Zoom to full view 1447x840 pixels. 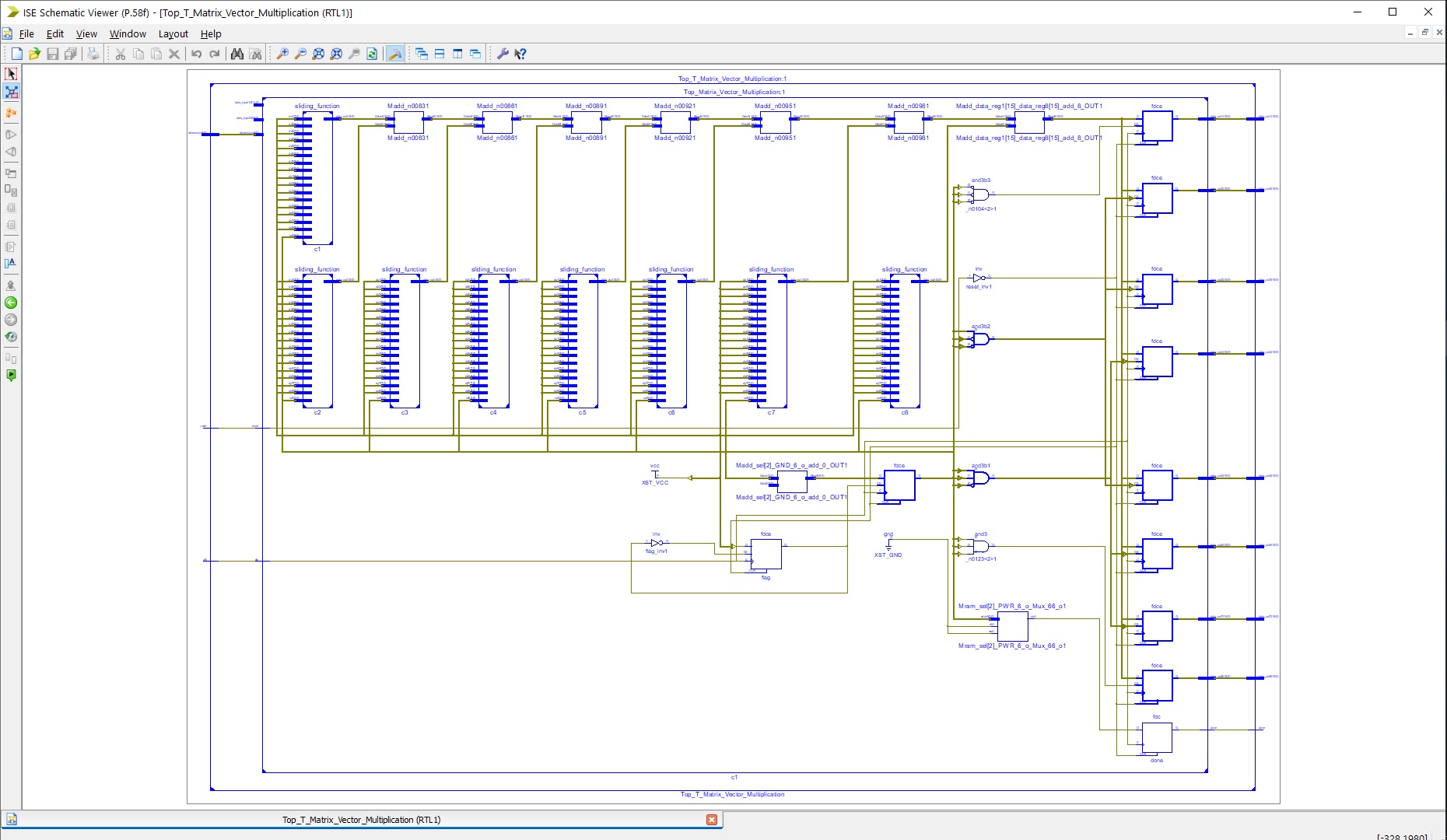(317, 54)
